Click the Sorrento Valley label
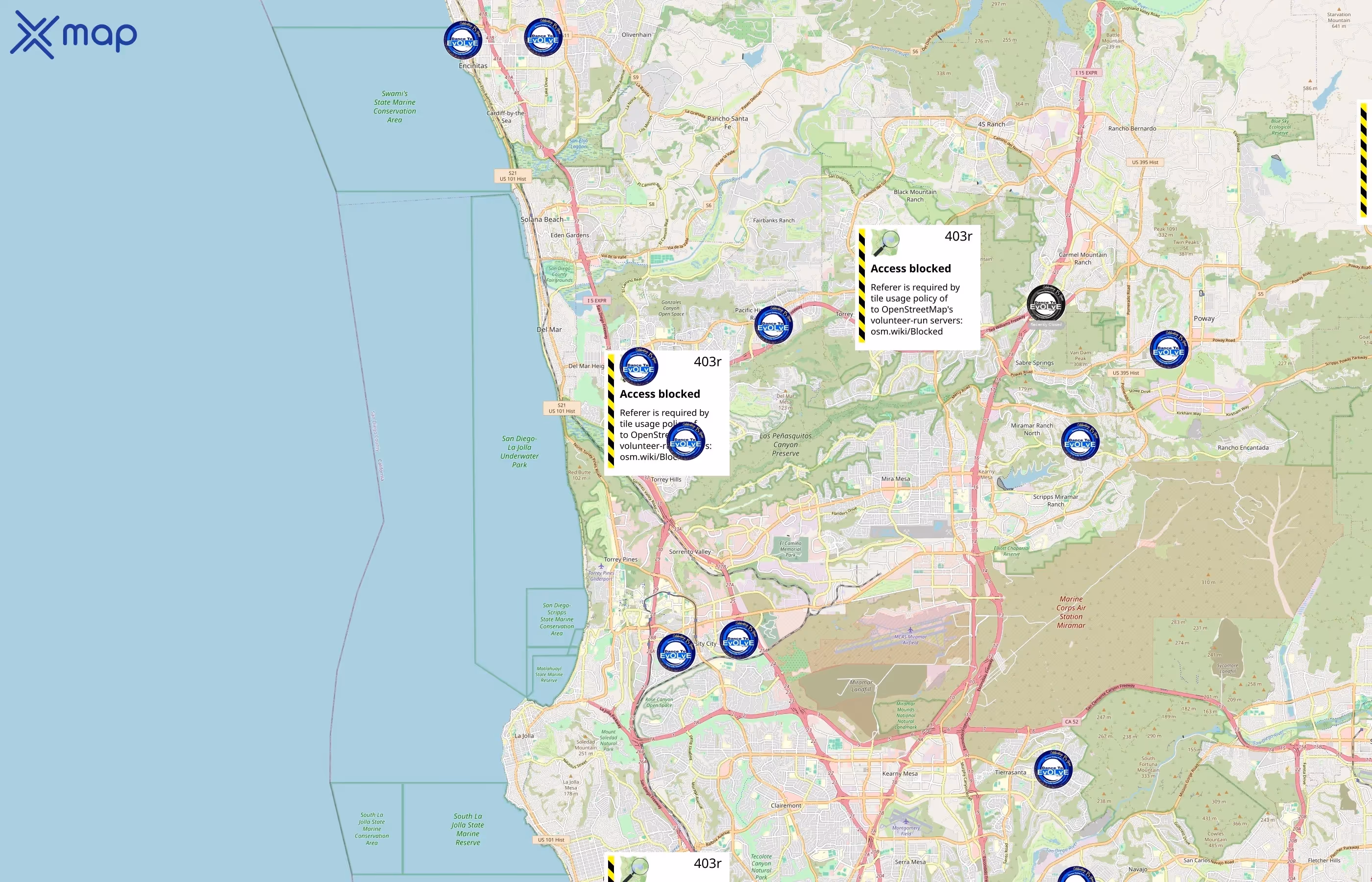 (x=689, y=552)
